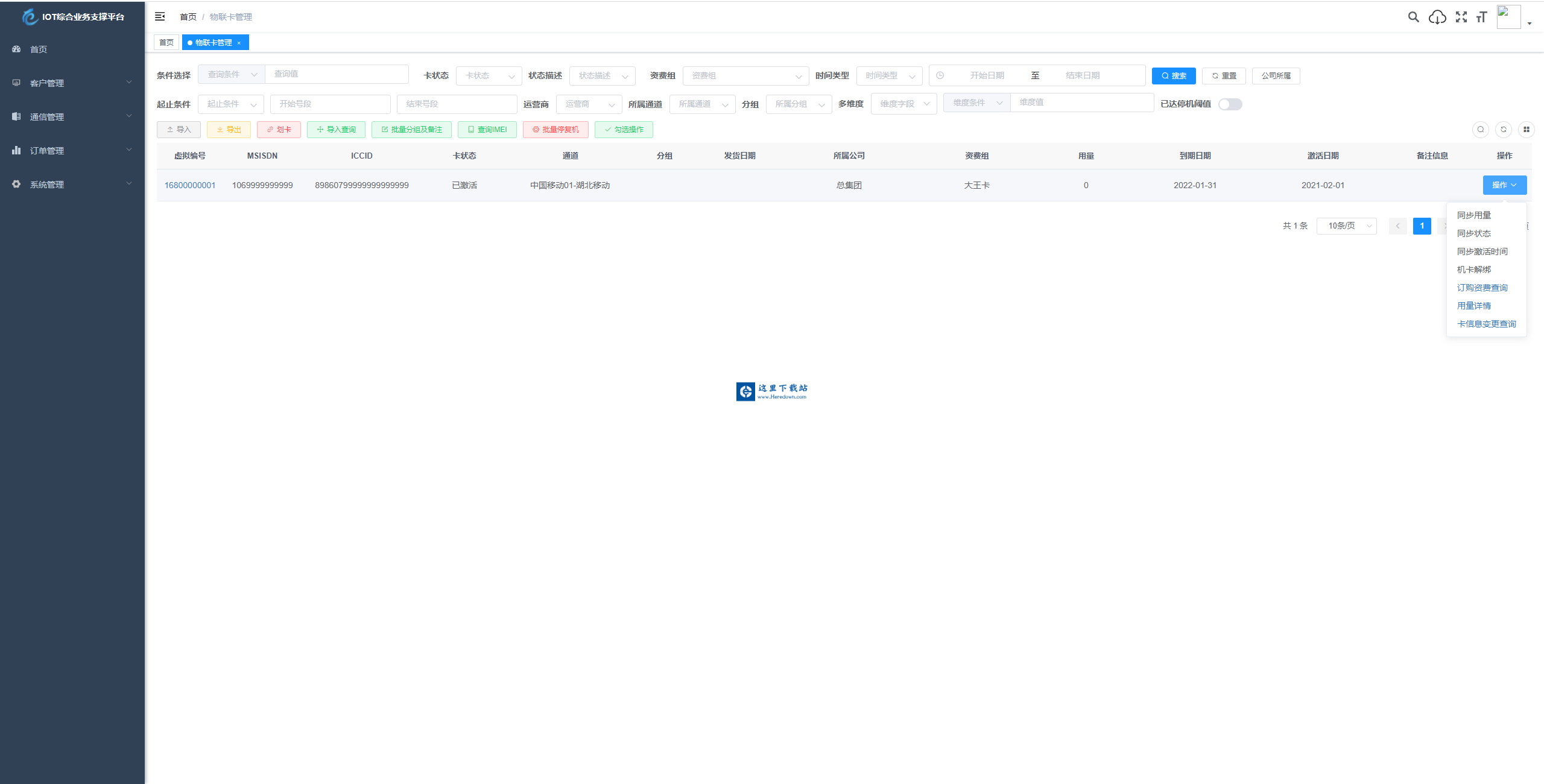Click the font size icon

[x=1481, y=17]
